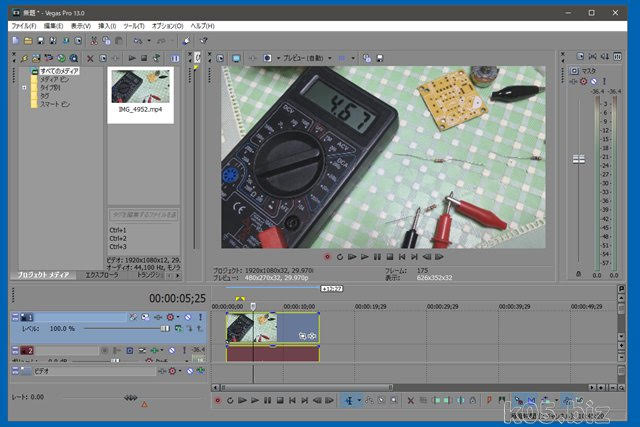Open the 挿入(I) menu

(x=107, y=26)
